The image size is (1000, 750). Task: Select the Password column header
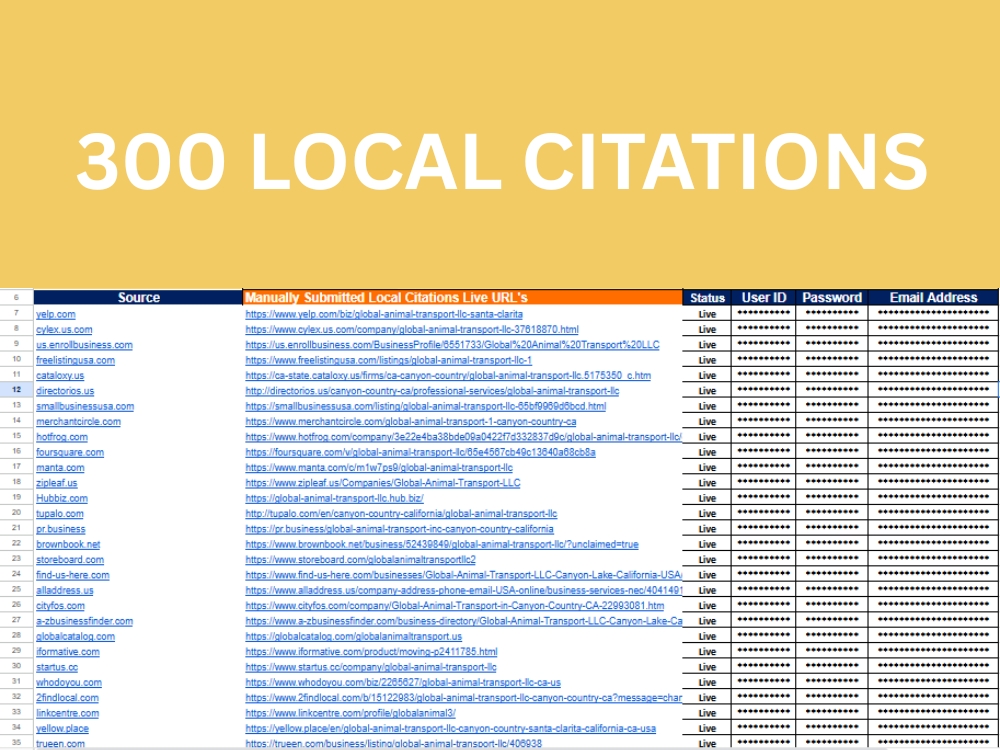click(832, 297)
